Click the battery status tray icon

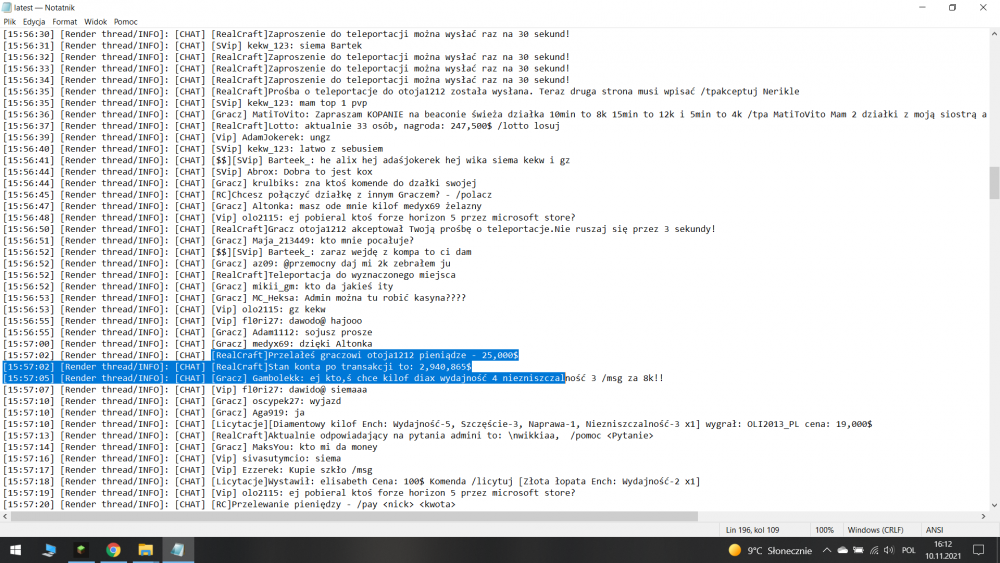pos(859,550)
